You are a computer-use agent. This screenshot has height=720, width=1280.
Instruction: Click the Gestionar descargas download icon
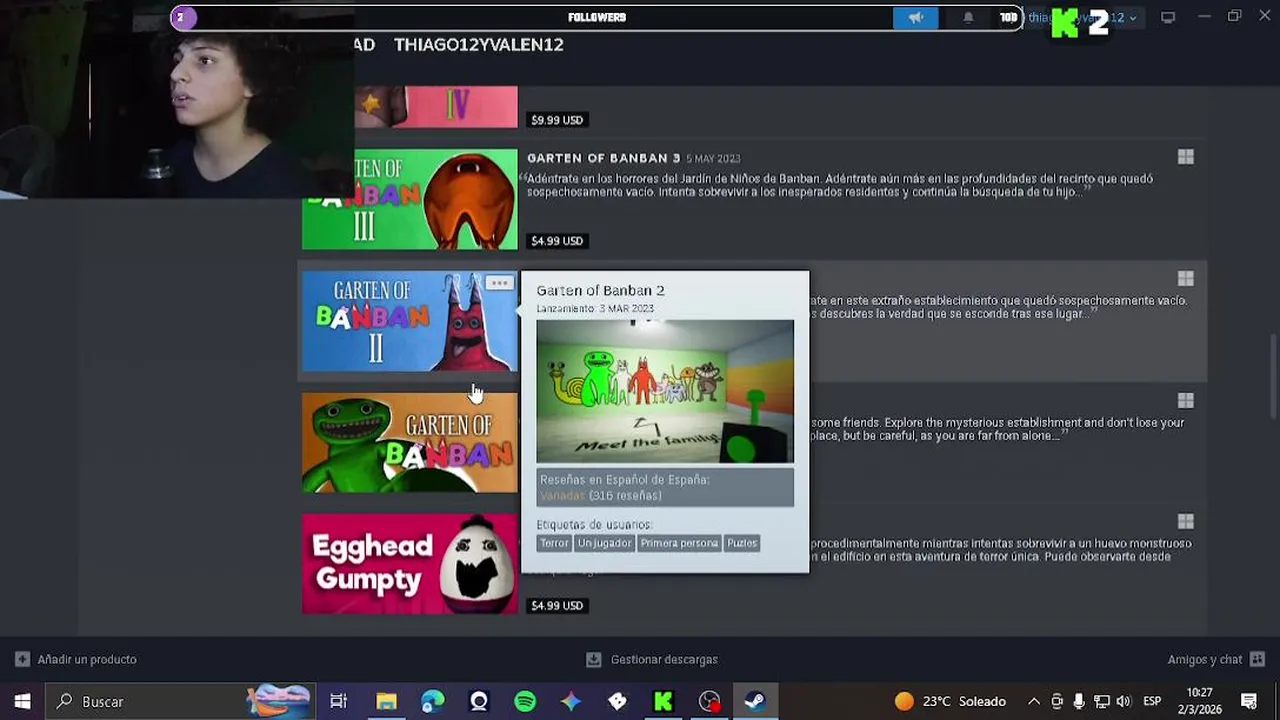click(x=594, y=660)
